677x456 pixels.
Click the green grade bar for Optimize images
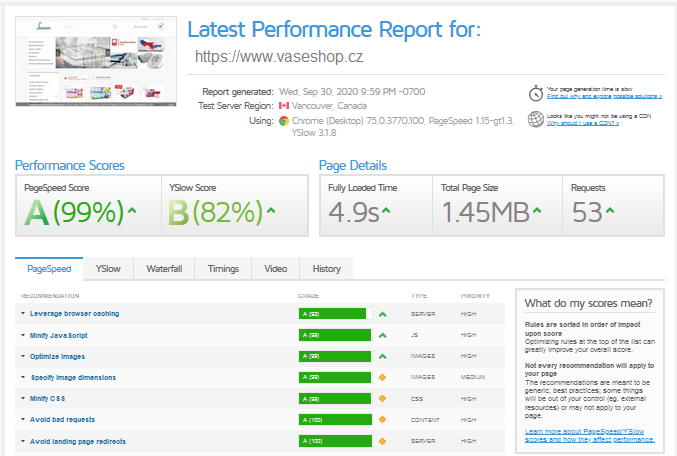pyautogui.click(x=332, y=356)
